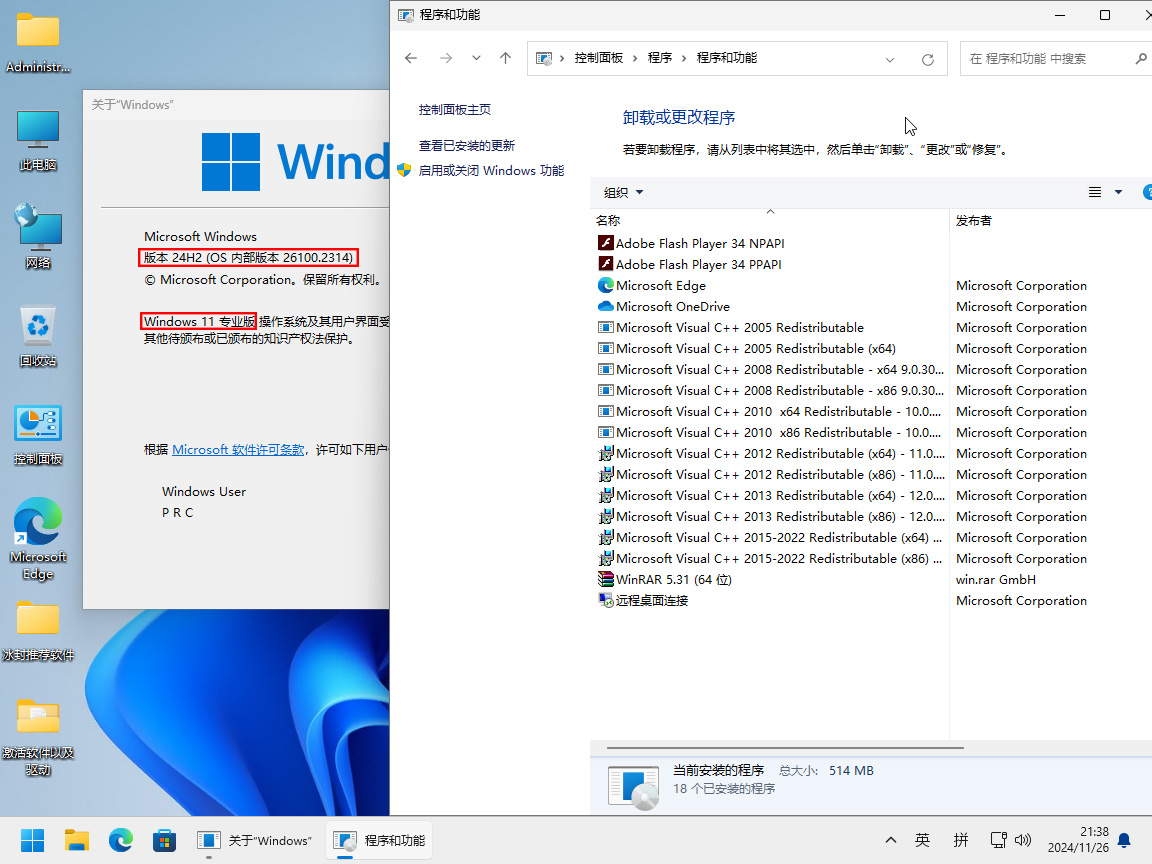Open the notification bell icon
This screenshot has height=864, width=1152.
[x=1124, y=840]
